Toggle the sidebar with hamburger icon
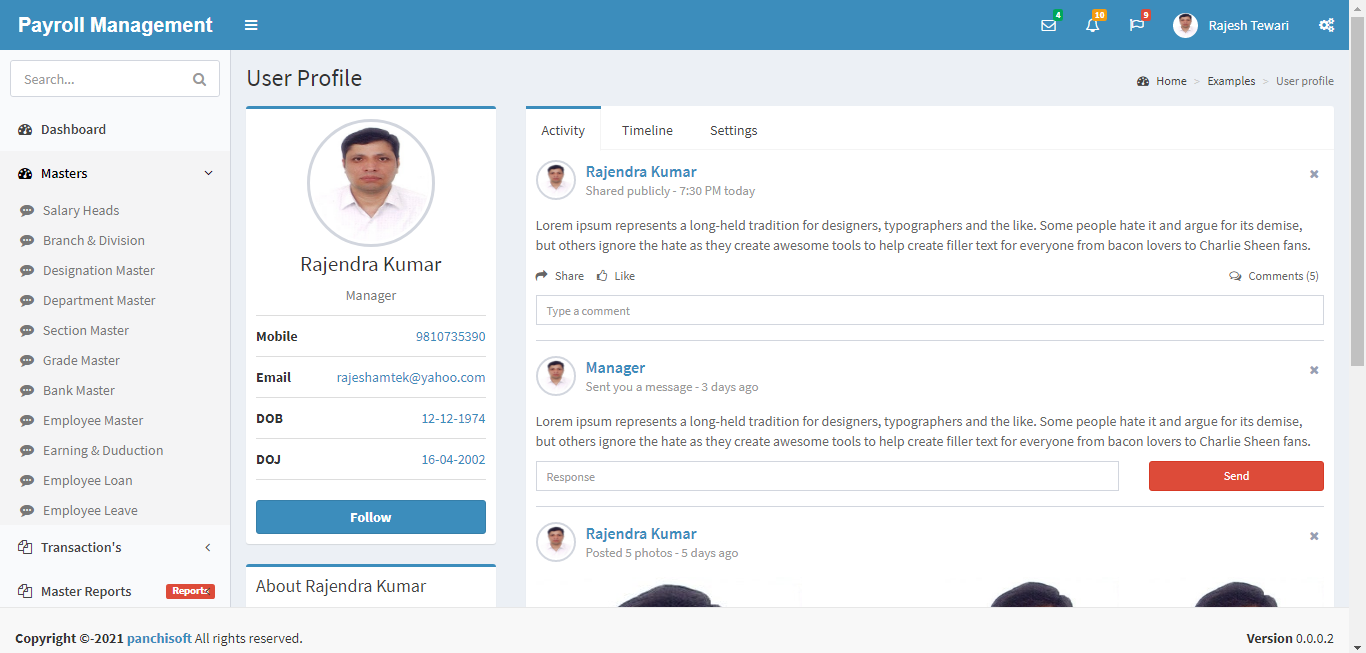The width and height of the screenshot is (1366, 653). 251,25
